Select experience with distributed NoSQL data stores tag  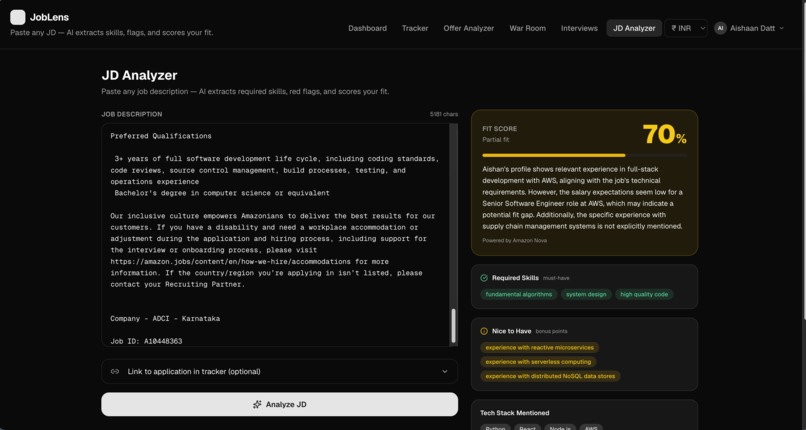tap(551, 376)
